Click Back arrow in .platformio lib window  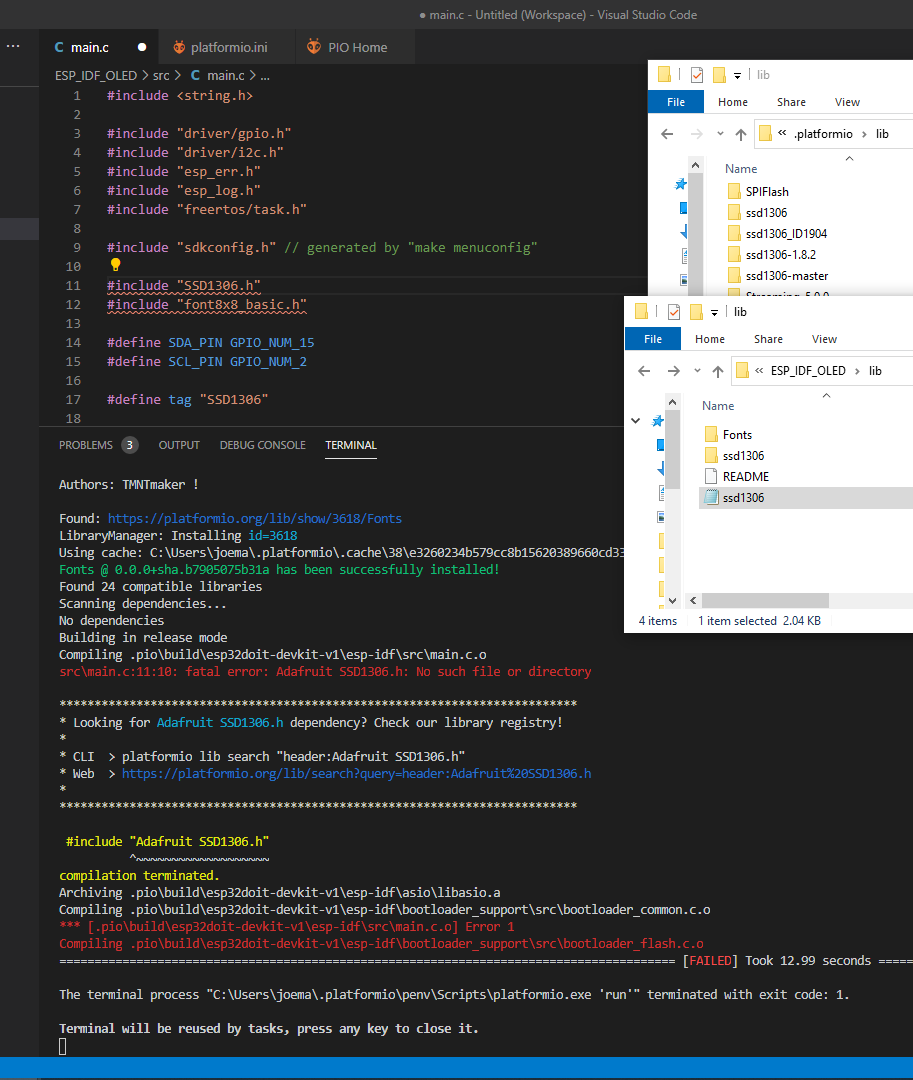(667, 134)
